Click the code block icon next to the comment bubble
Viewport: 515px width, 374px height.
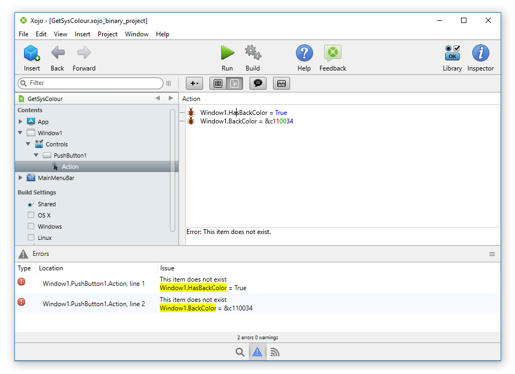click(x=281, y=83)
